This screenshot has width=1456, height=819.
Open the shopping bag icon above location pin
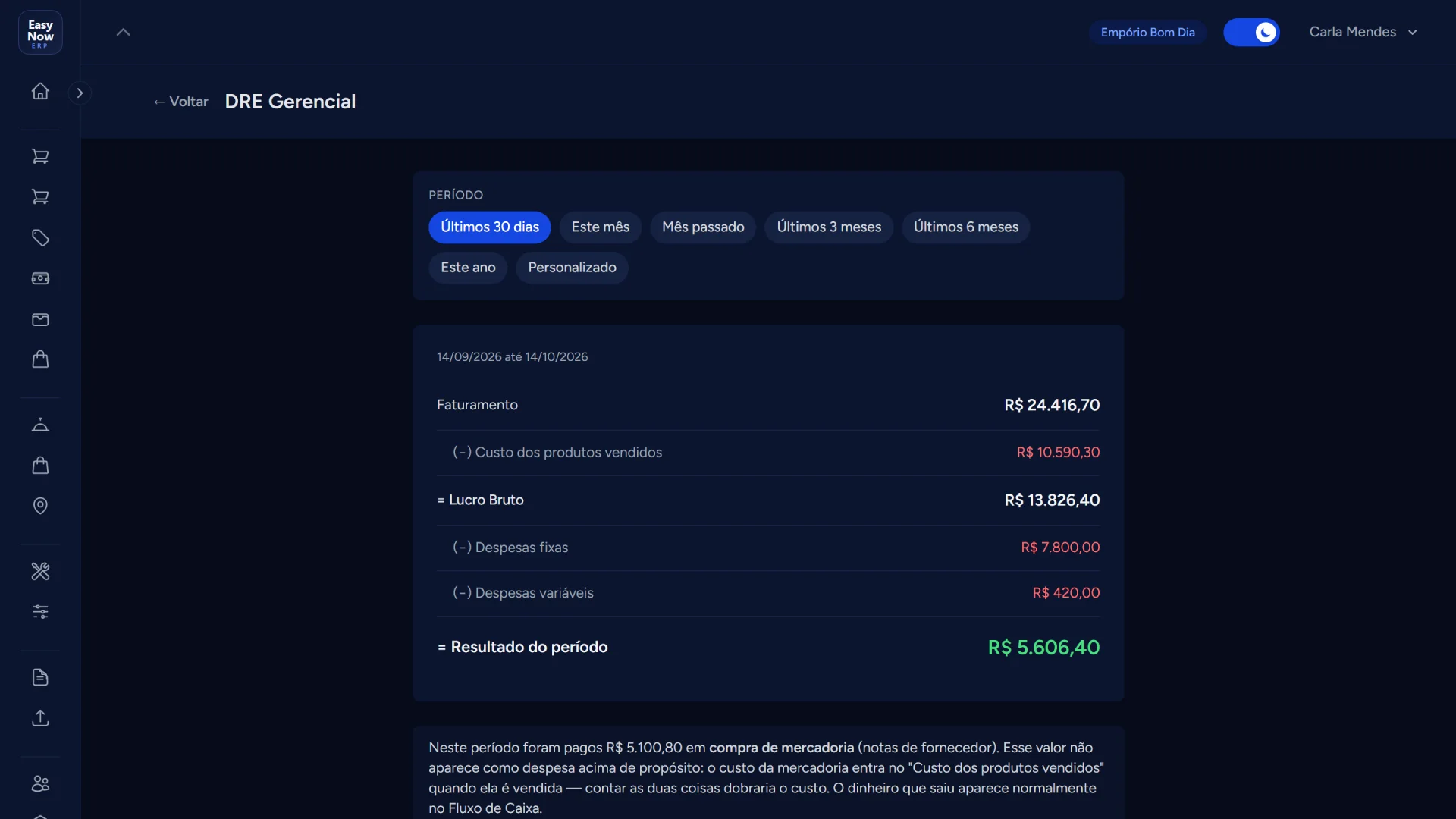40,466
